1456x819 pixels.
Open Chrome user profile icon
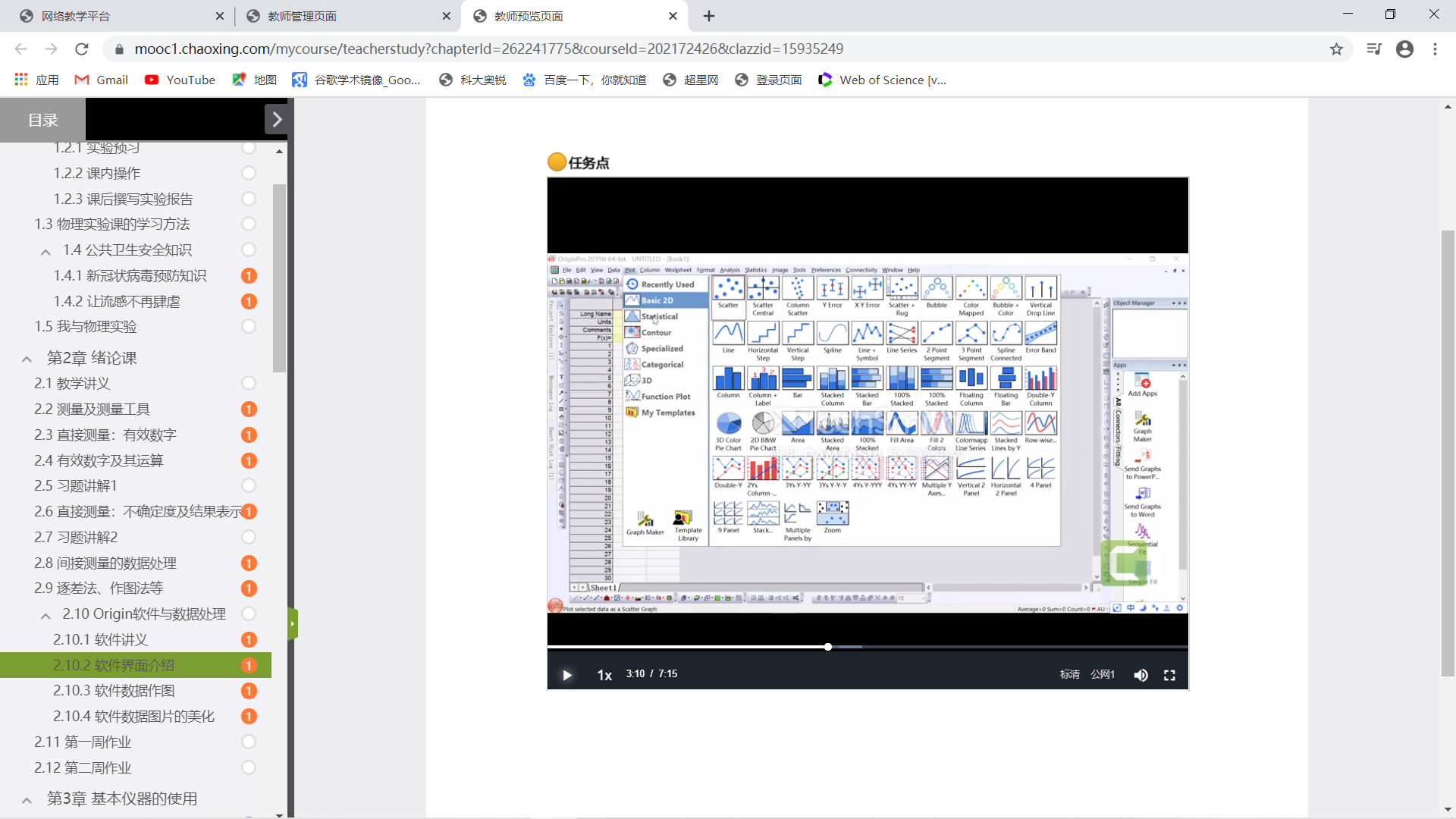[1404, 49]
